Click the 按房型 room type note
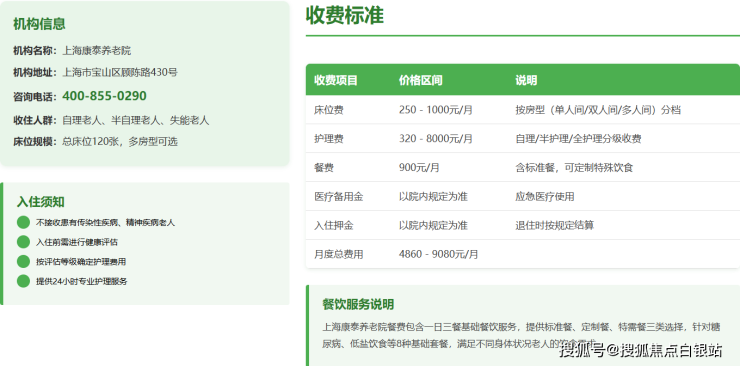 598,110
